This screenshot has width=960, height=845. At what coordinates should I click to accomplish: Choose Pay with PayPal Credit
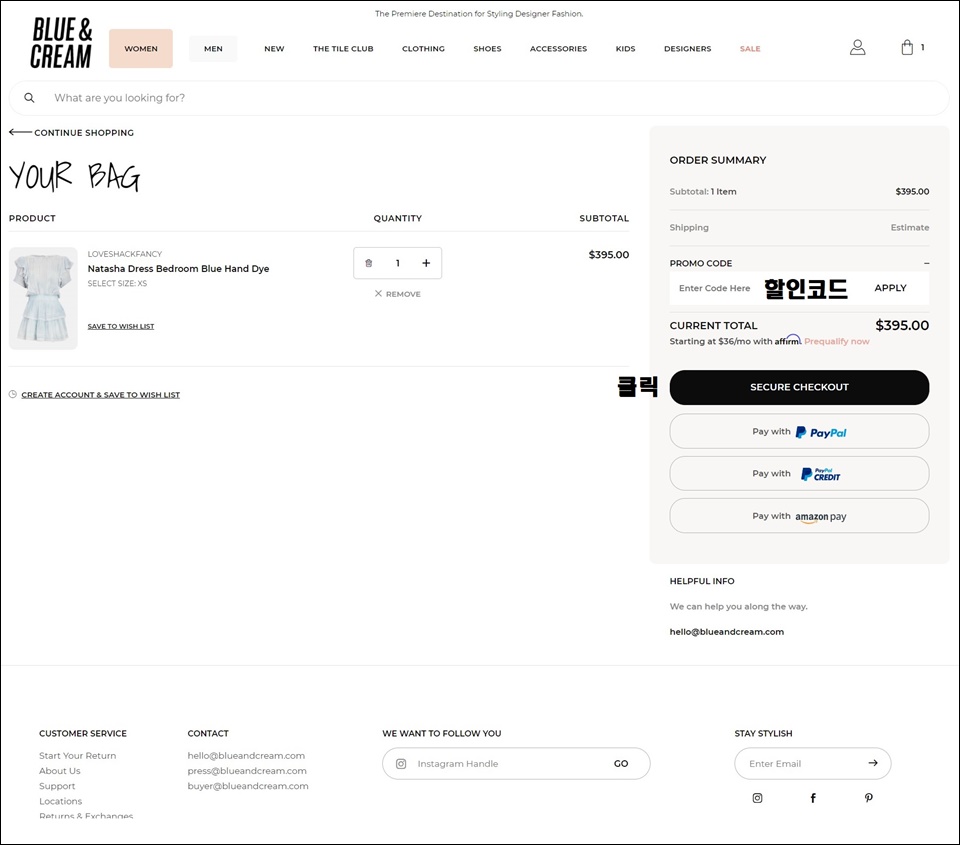coord(799,473)
